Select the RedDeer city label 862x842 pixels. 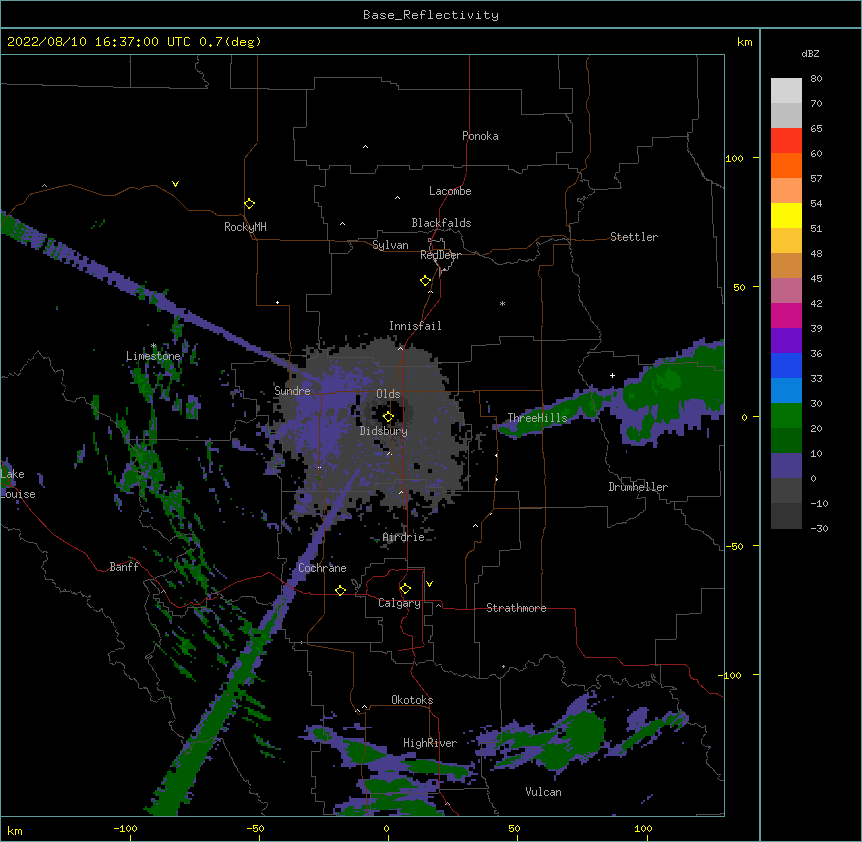tap(440, 255)
